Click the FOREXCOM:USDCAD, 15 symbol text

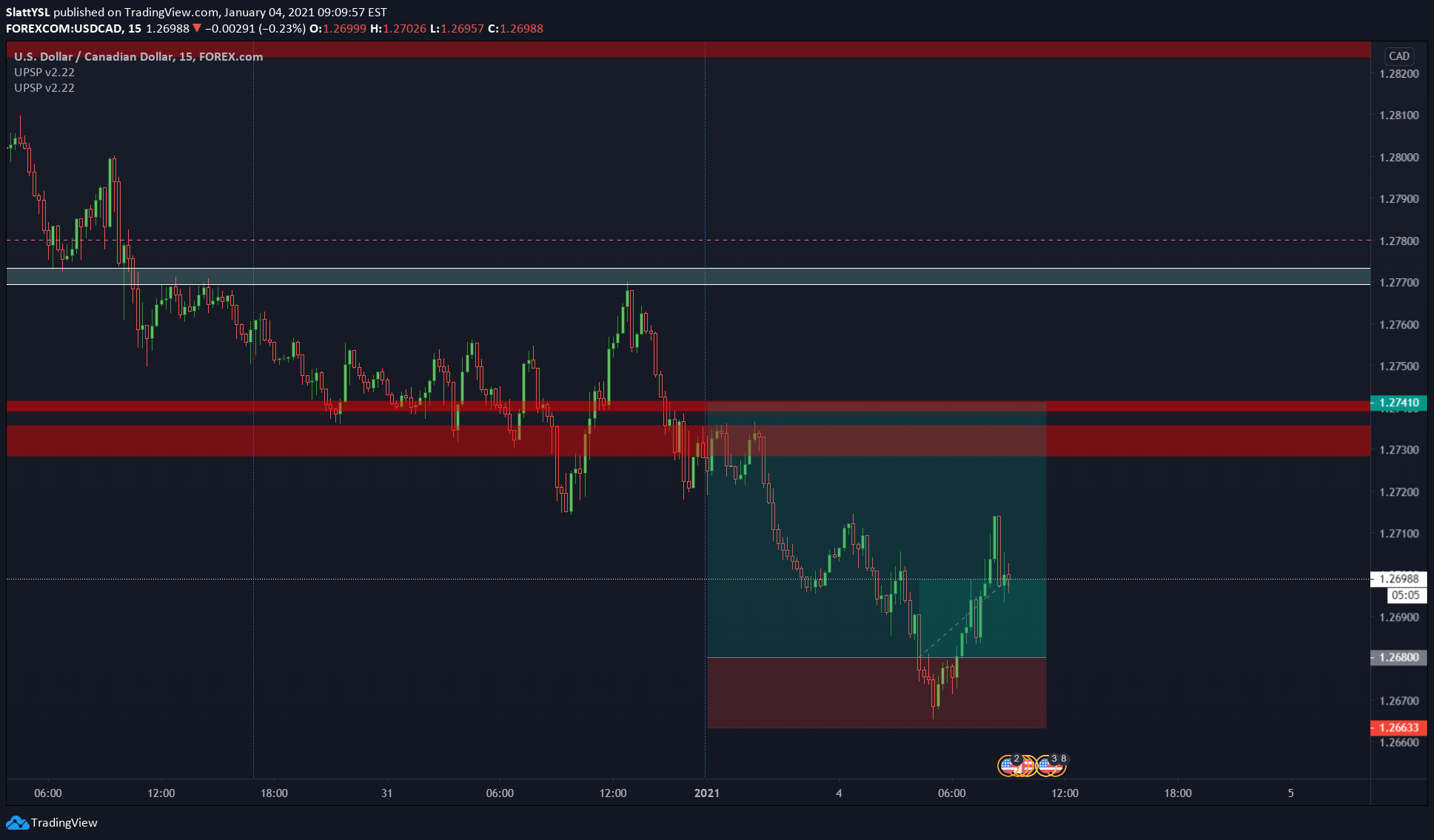point(73,28)
